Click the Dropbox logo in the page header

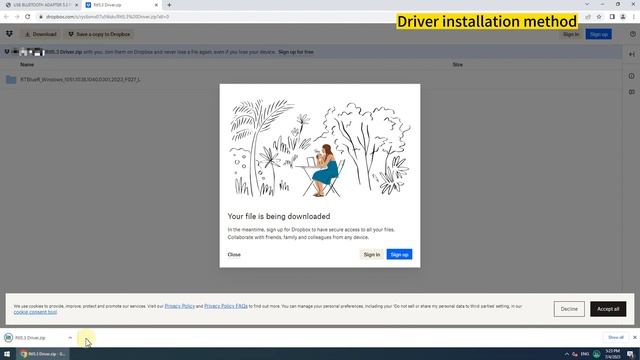9,34
